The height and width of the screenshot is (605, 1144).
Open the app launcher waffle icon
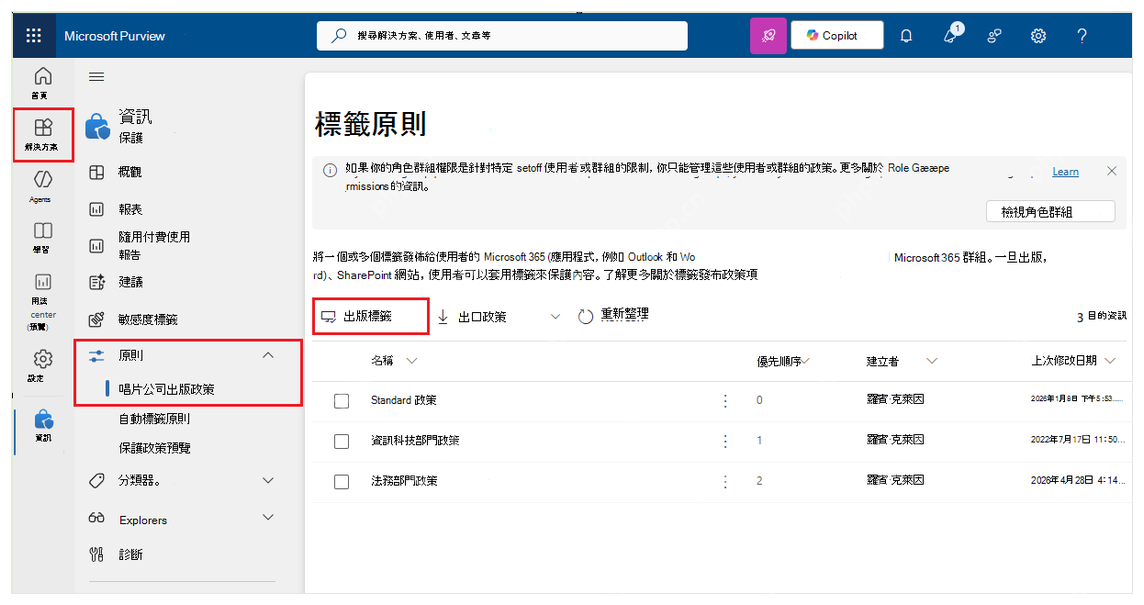[x=34, y=36]
